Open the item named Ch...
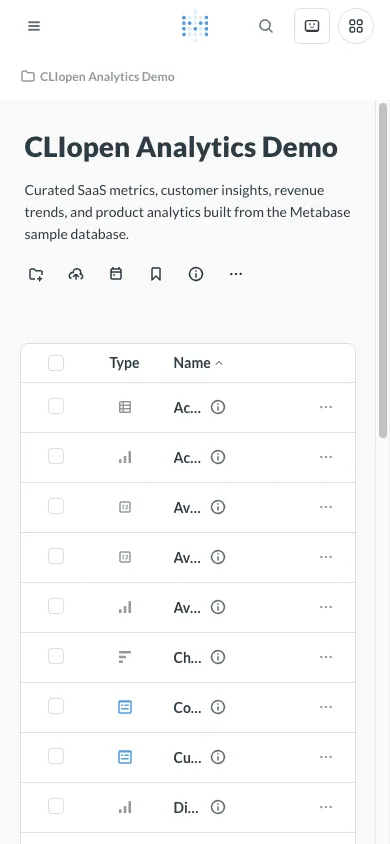Screen dimensions: 390x844 click(x=187, y=657)
